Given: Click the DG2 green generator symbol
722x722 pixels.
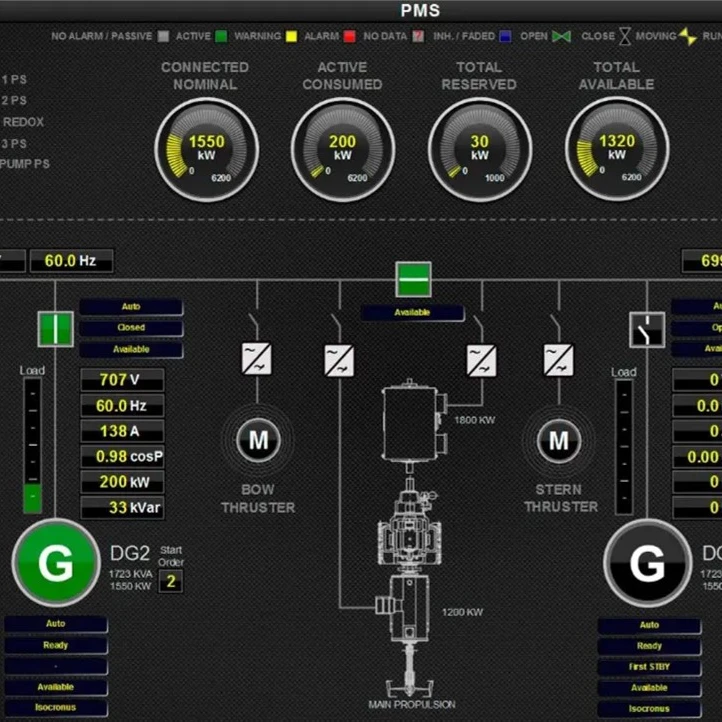Looking at the screenshot, I should [56, 563].
